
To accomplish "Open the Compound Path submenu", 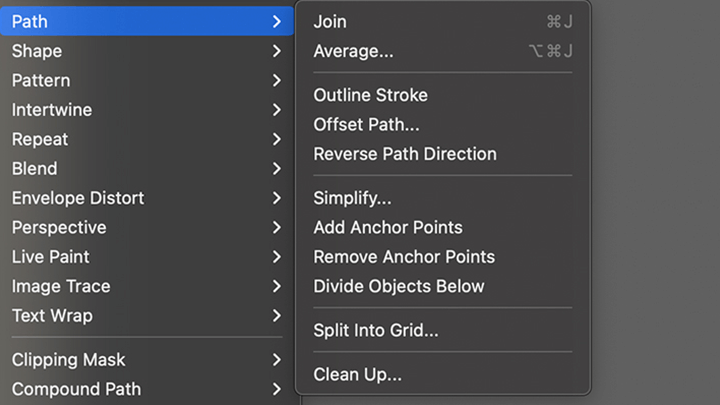I will pyautogui.click(x=147, y=389).
